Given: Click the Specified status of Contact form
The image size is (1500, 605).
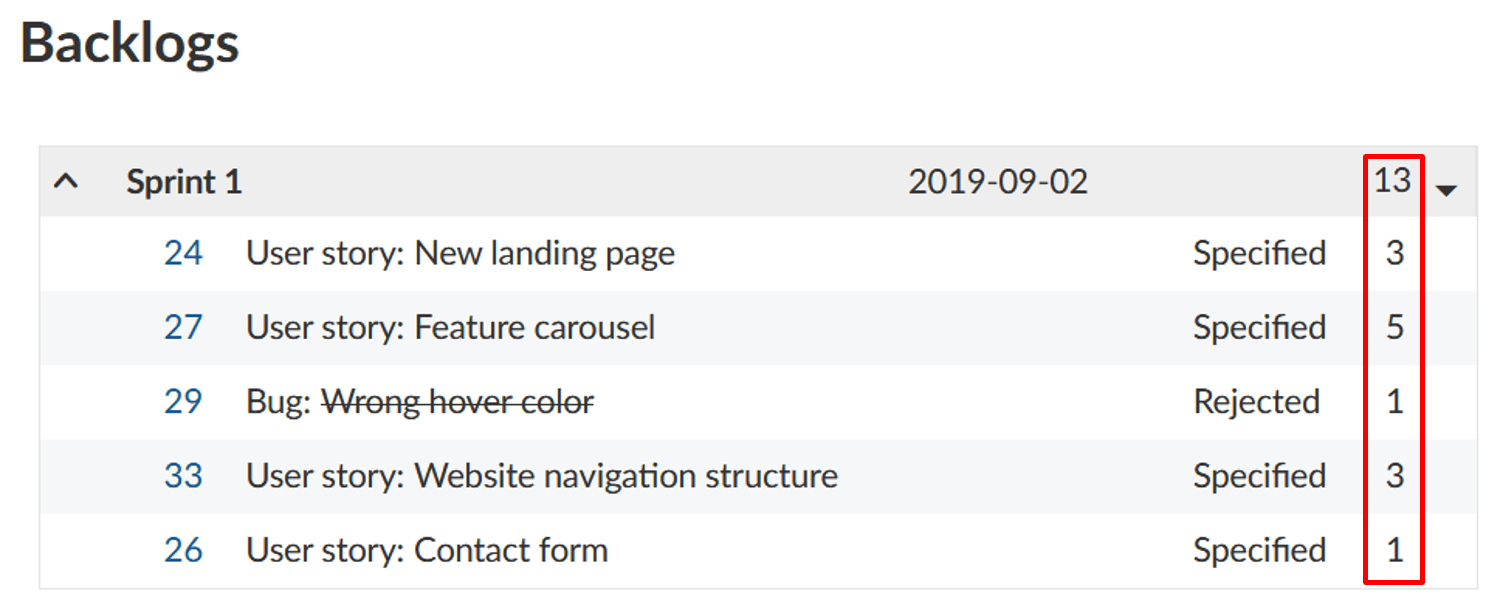Looking at the screenshot, I should coord(1260,550).
